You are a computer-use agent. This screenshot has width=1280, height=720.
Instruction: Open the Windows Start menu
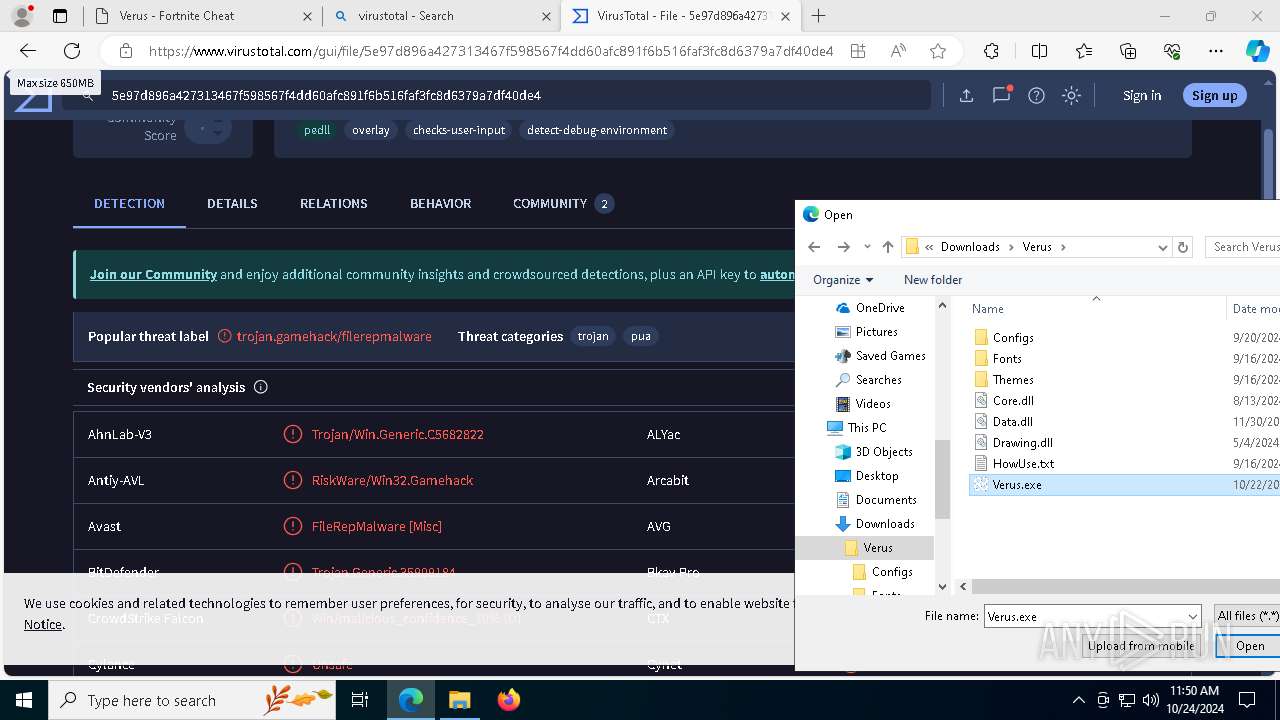24,700
